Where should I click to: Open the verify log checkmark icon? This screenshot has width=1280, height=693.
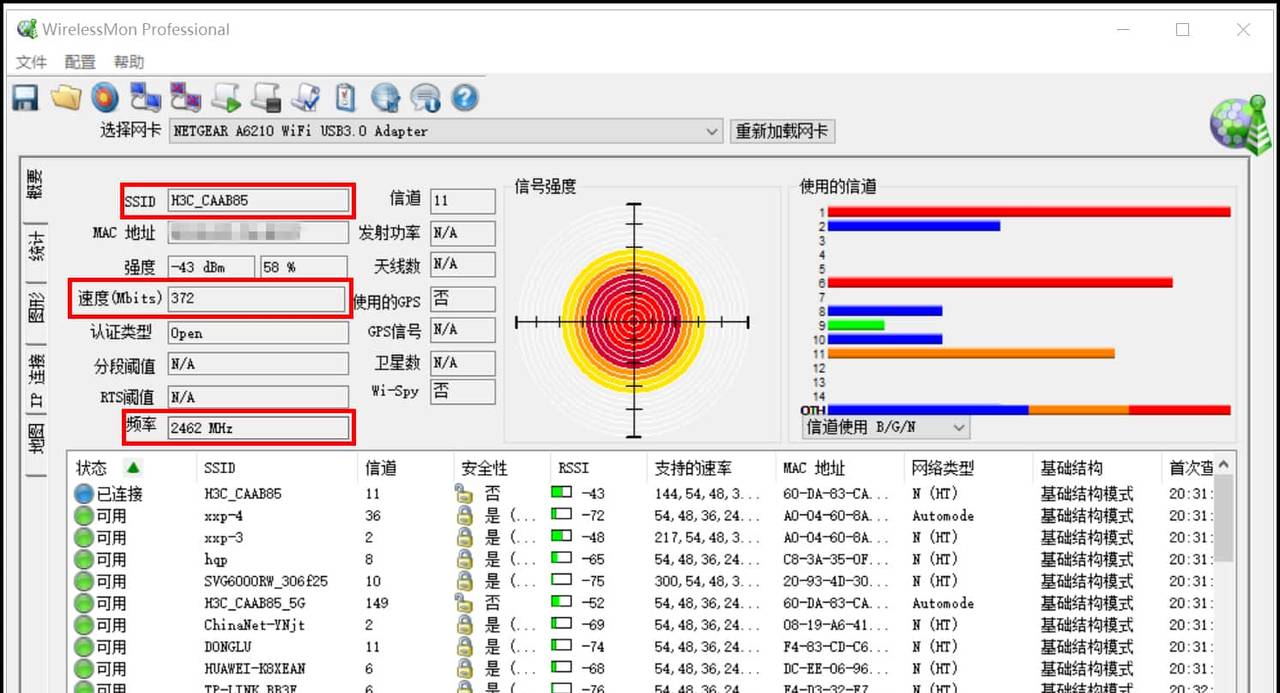click(x=305, y=97)
